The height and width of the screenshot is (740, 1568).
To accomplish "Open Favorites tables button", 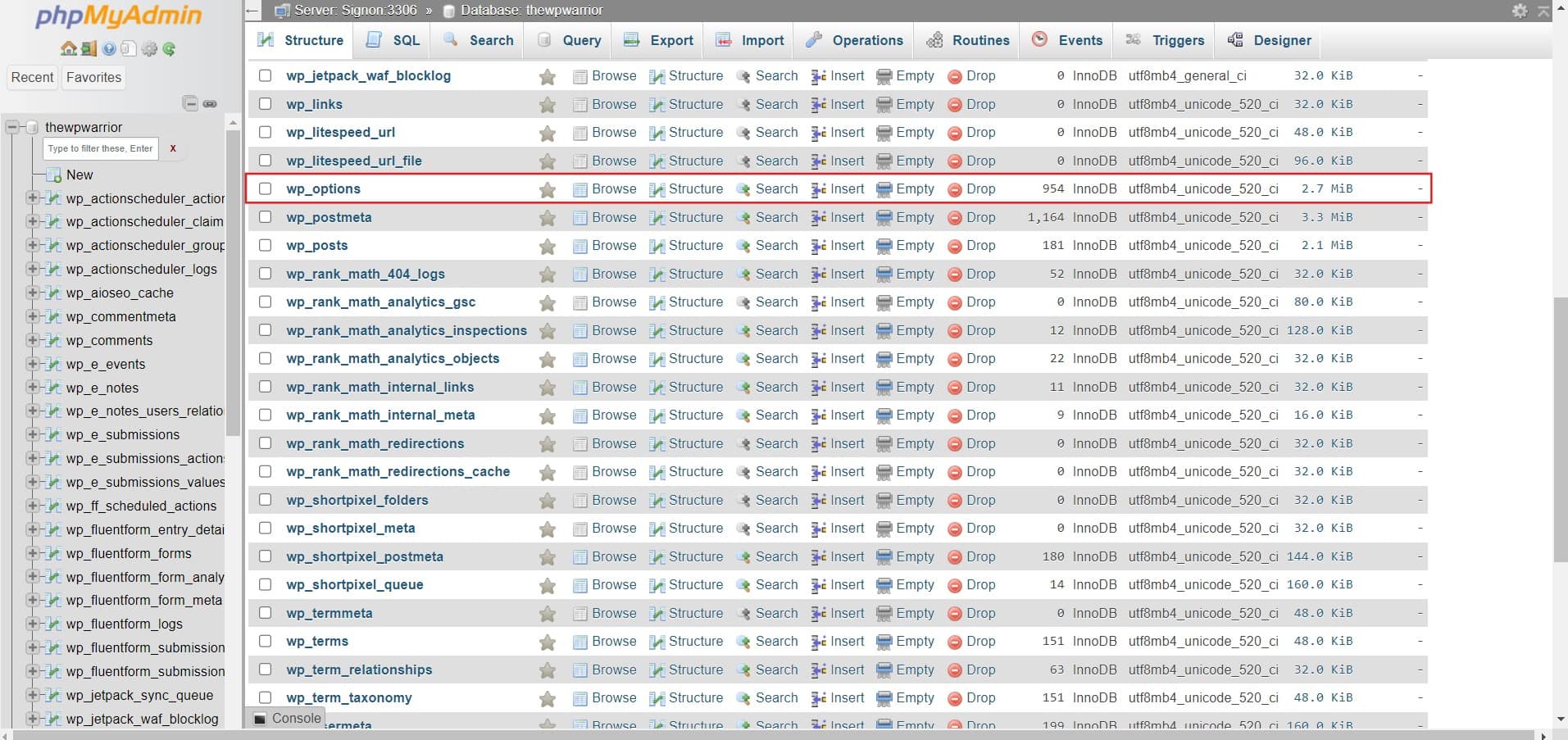I will point(93,77).
